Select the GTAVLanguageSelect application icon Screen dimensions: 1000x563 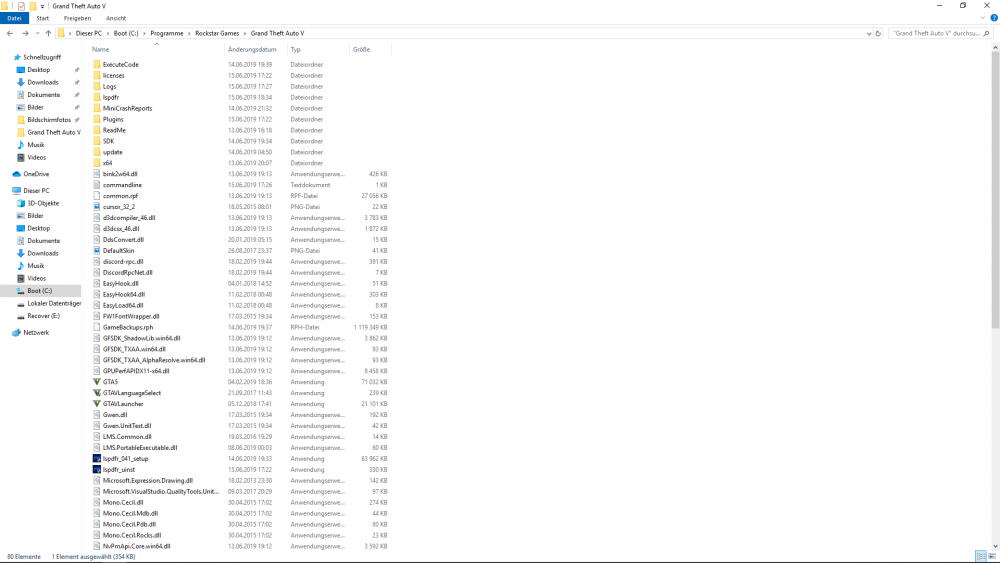point(97,393)
